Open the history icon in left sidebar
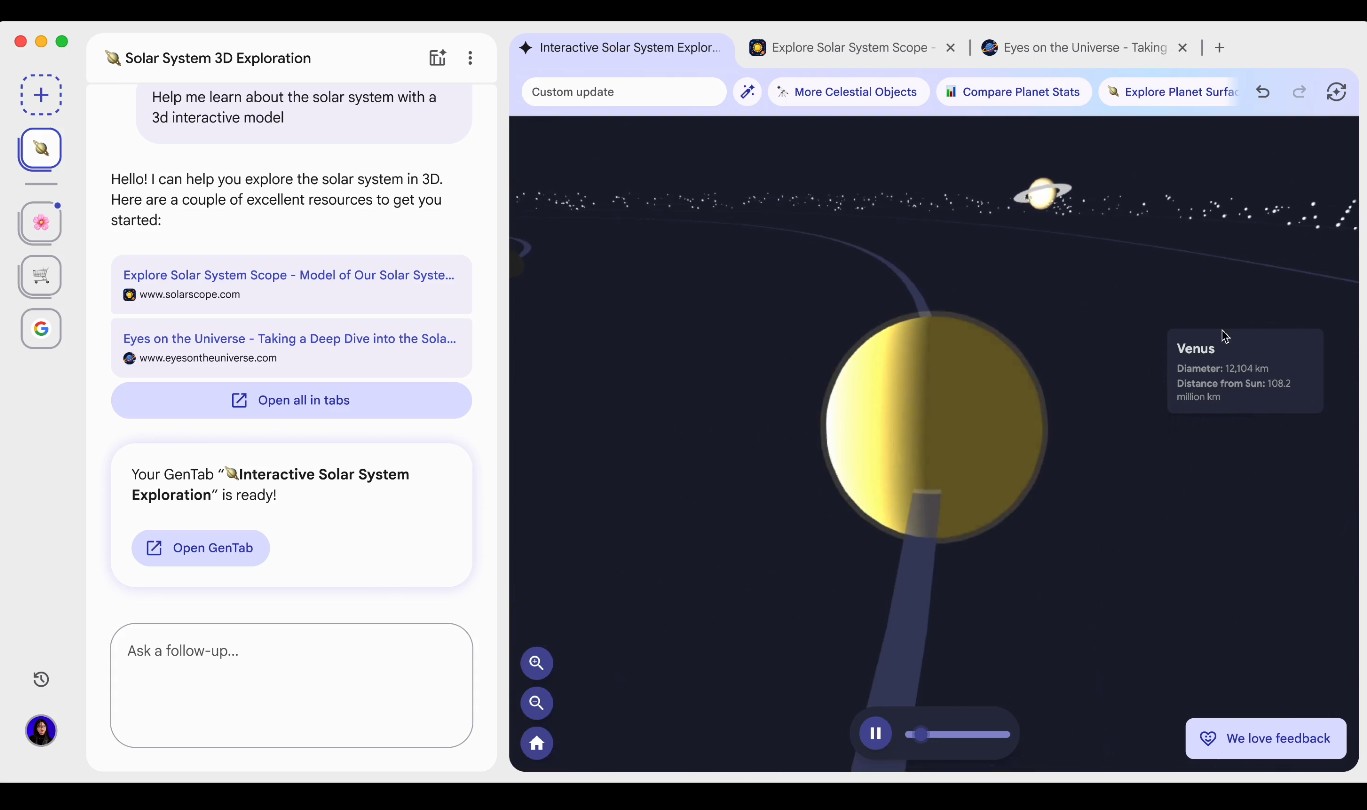 tap(41, 680)
